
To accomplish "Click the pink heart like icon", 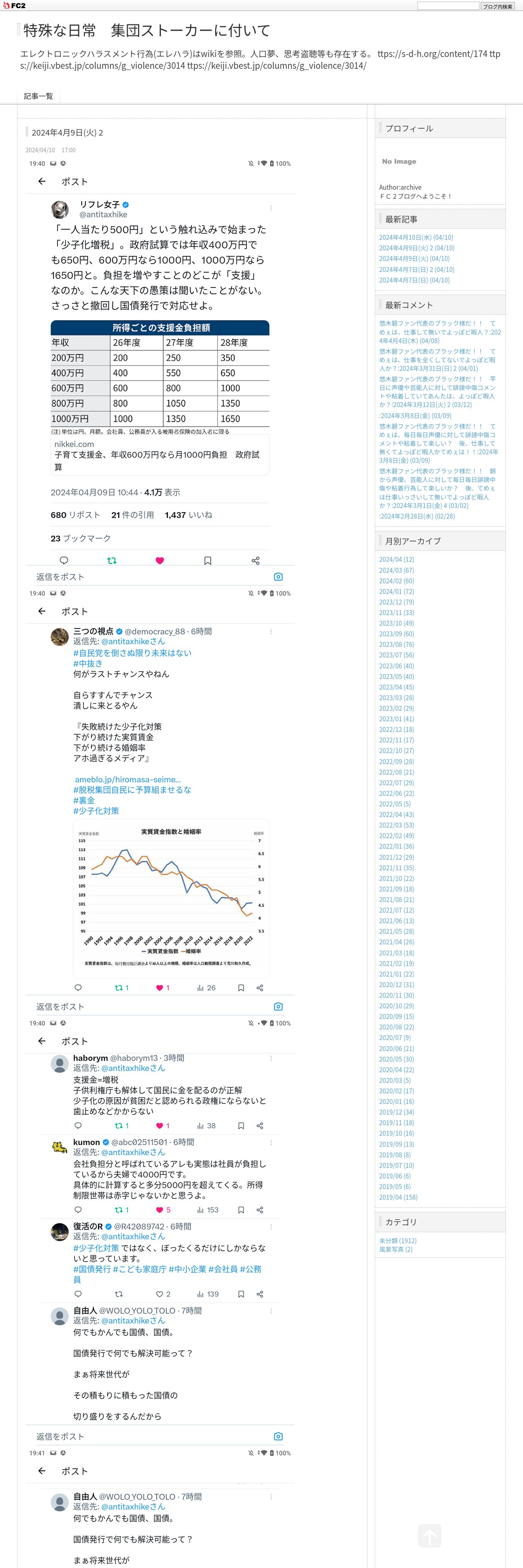I will 160,561.
